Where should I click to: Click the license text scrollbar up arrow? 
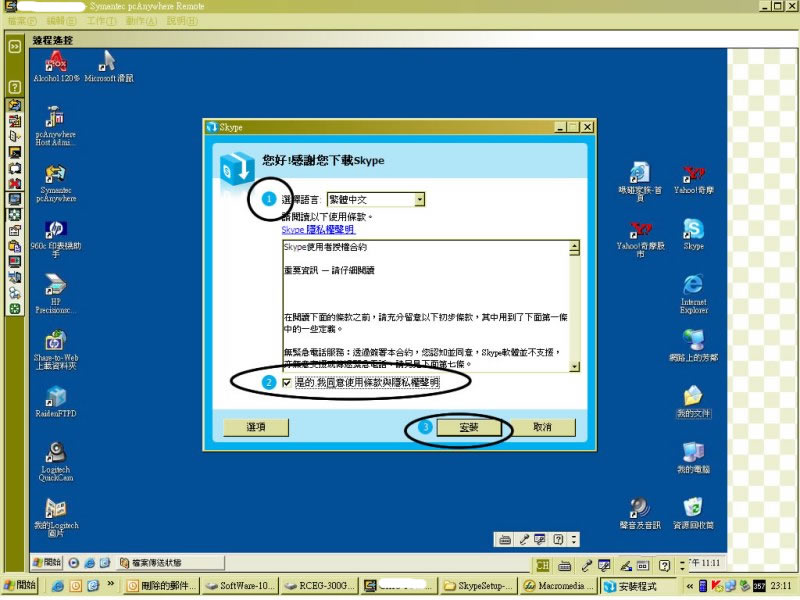(575, 248)
